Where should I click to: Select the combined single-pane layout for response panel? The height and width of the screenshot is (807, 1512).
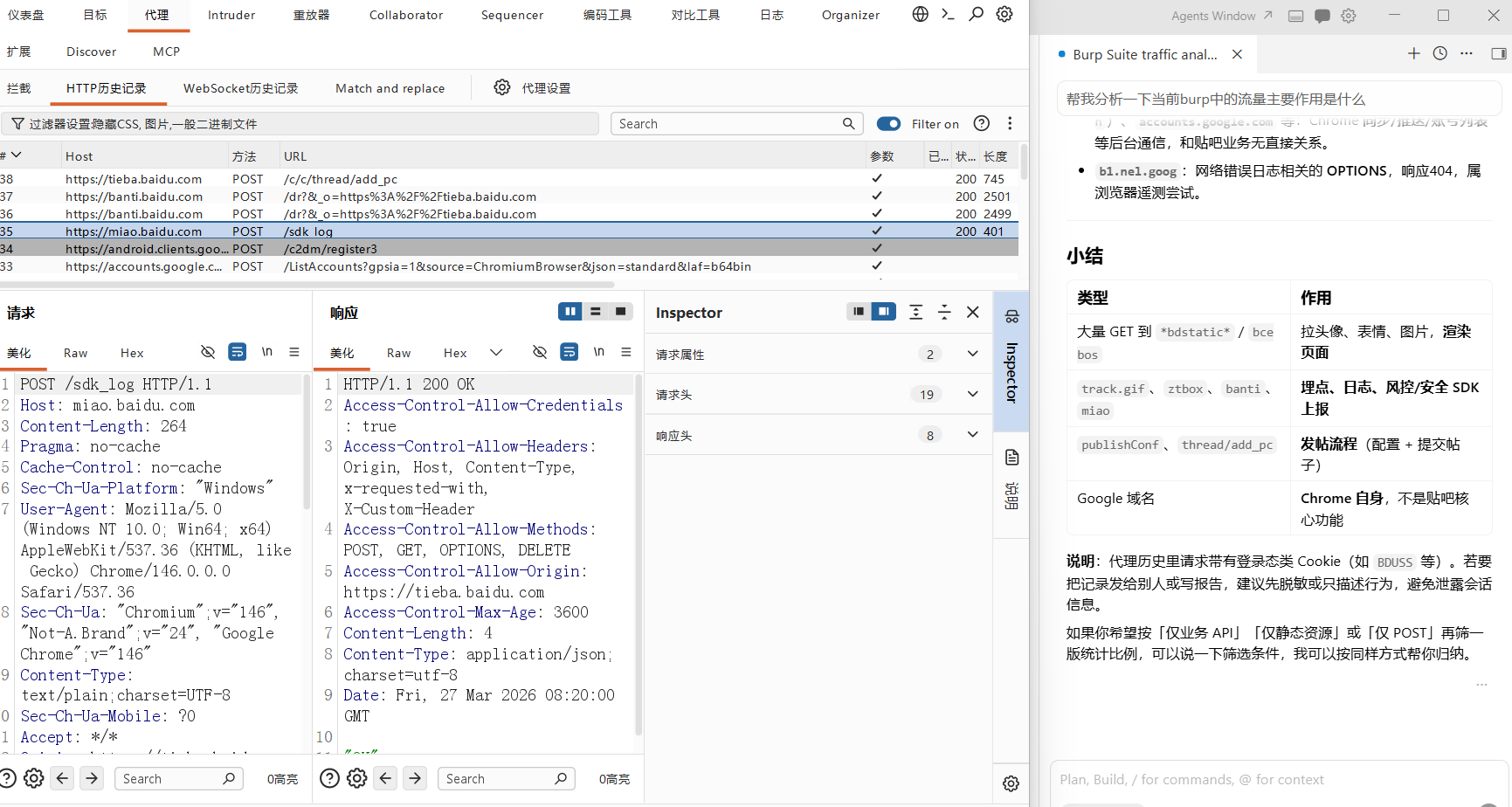point(621,312)
